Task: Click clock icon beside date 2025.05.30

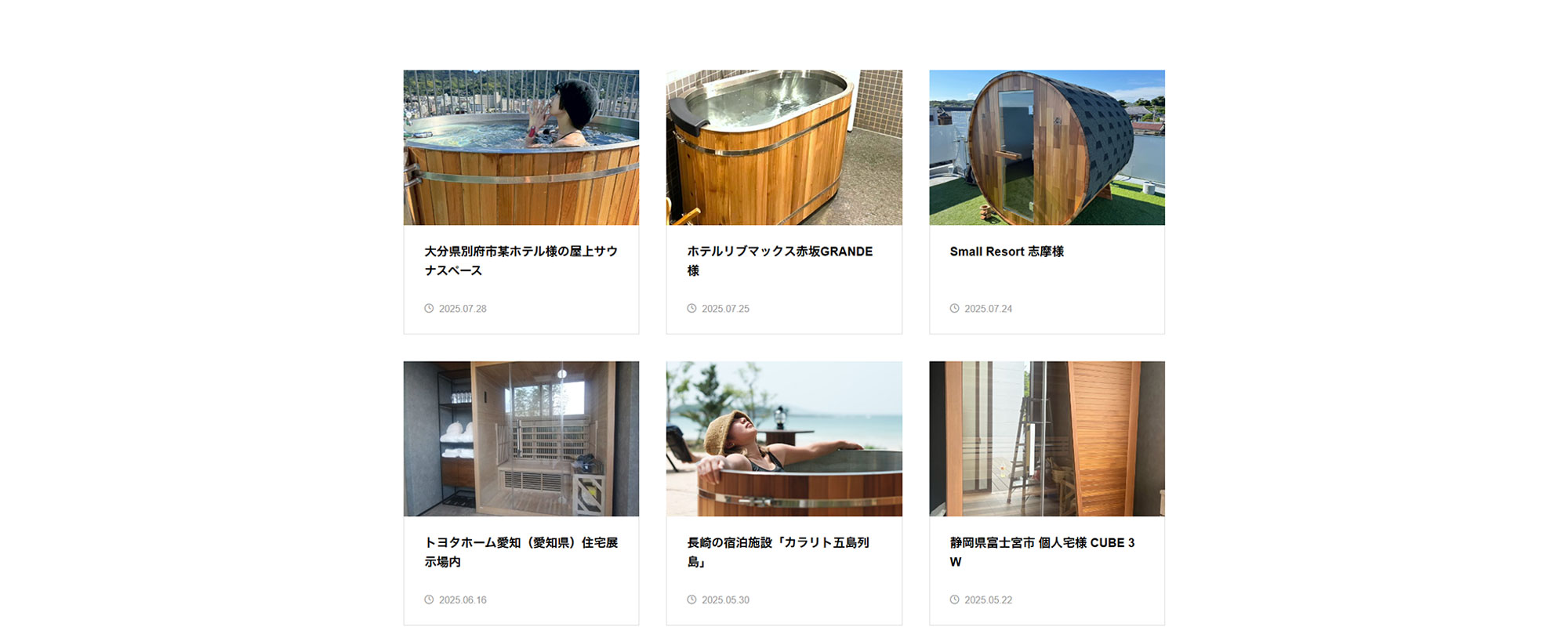Action: [691, 599]
